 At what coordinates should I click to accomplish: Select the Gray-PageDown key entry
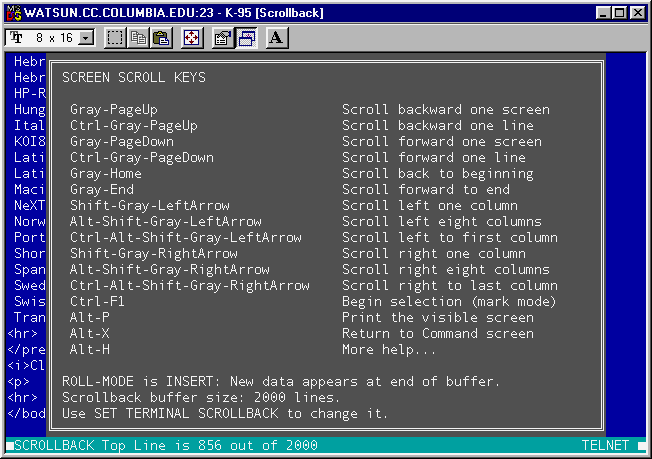pos(121,142)
